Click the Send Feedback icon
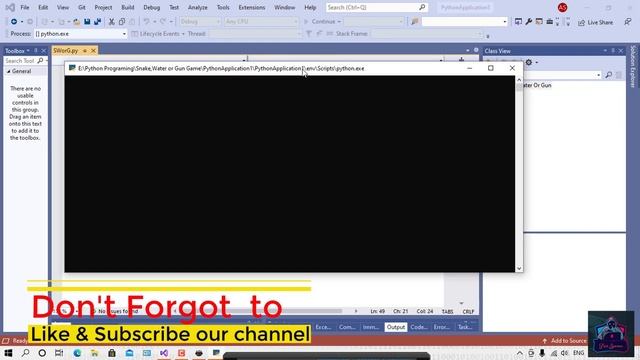640x360 pixels. (628, 22)
